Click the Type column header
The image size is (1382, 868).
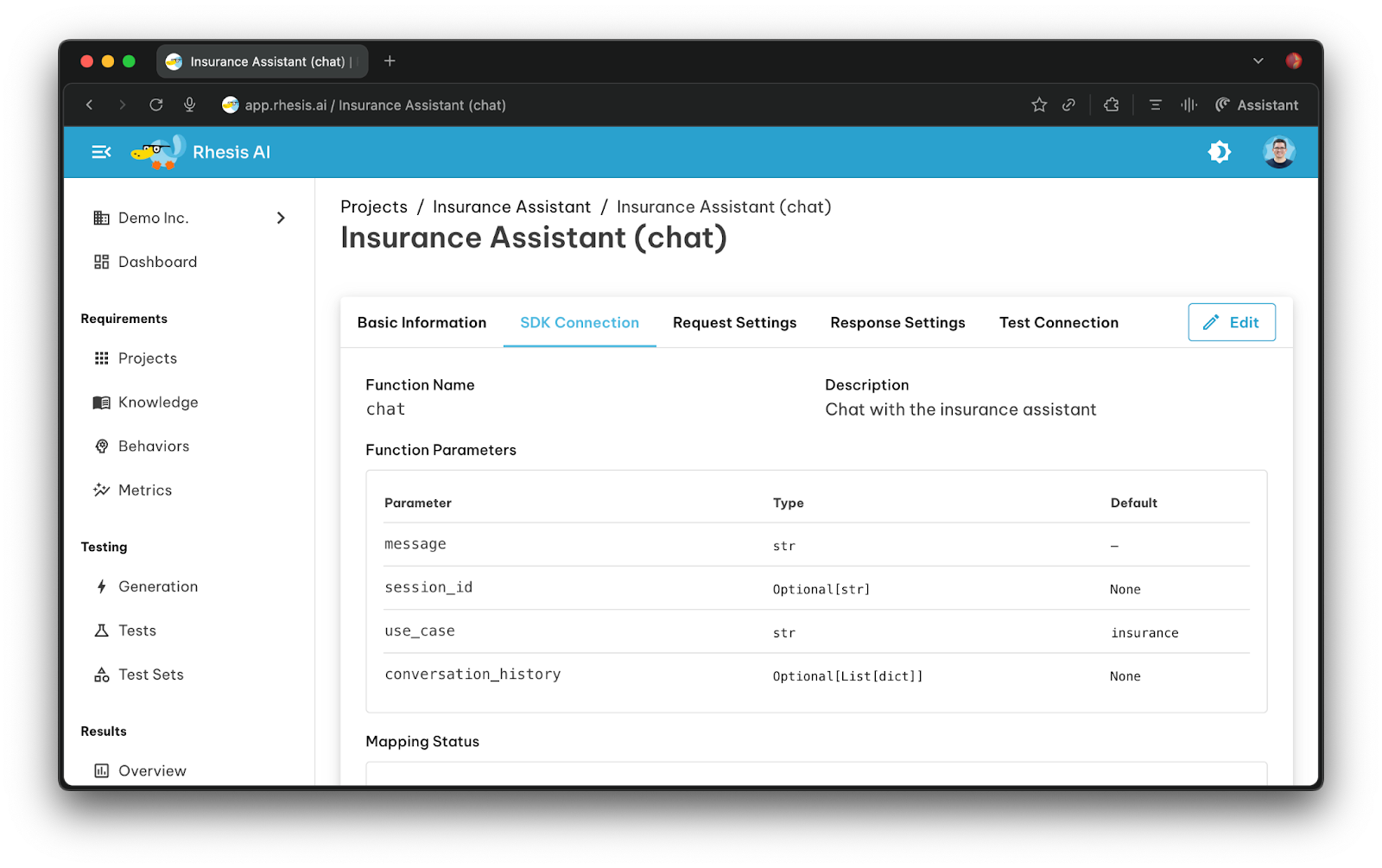click(788, 503)
